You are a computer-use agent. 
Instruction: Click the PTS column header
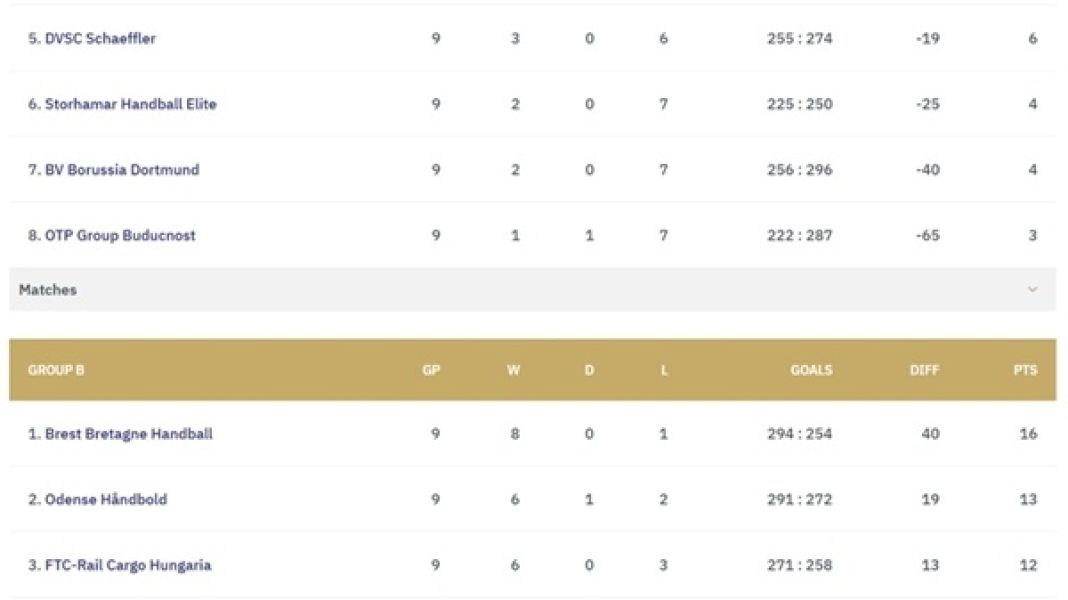(1025, 370)
